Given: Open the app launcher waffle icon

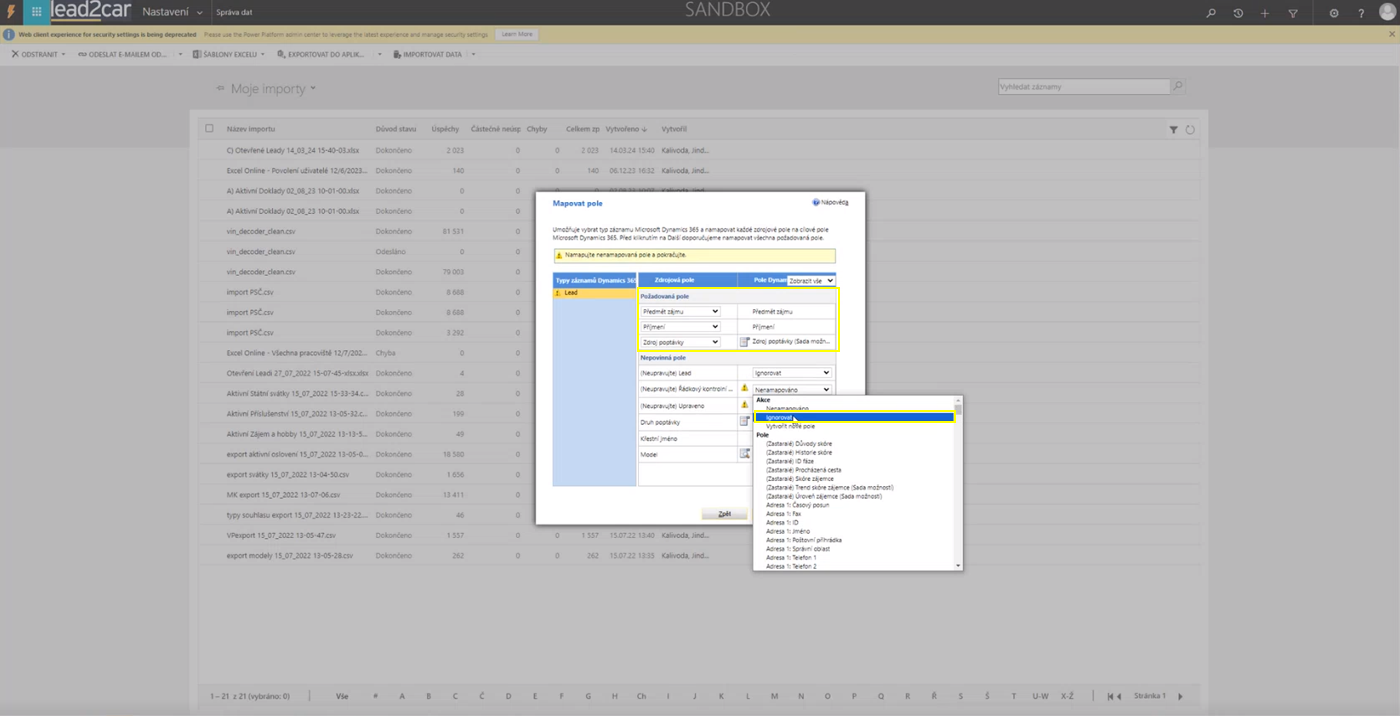Looking at the screenshot, I should click(36, 12).
